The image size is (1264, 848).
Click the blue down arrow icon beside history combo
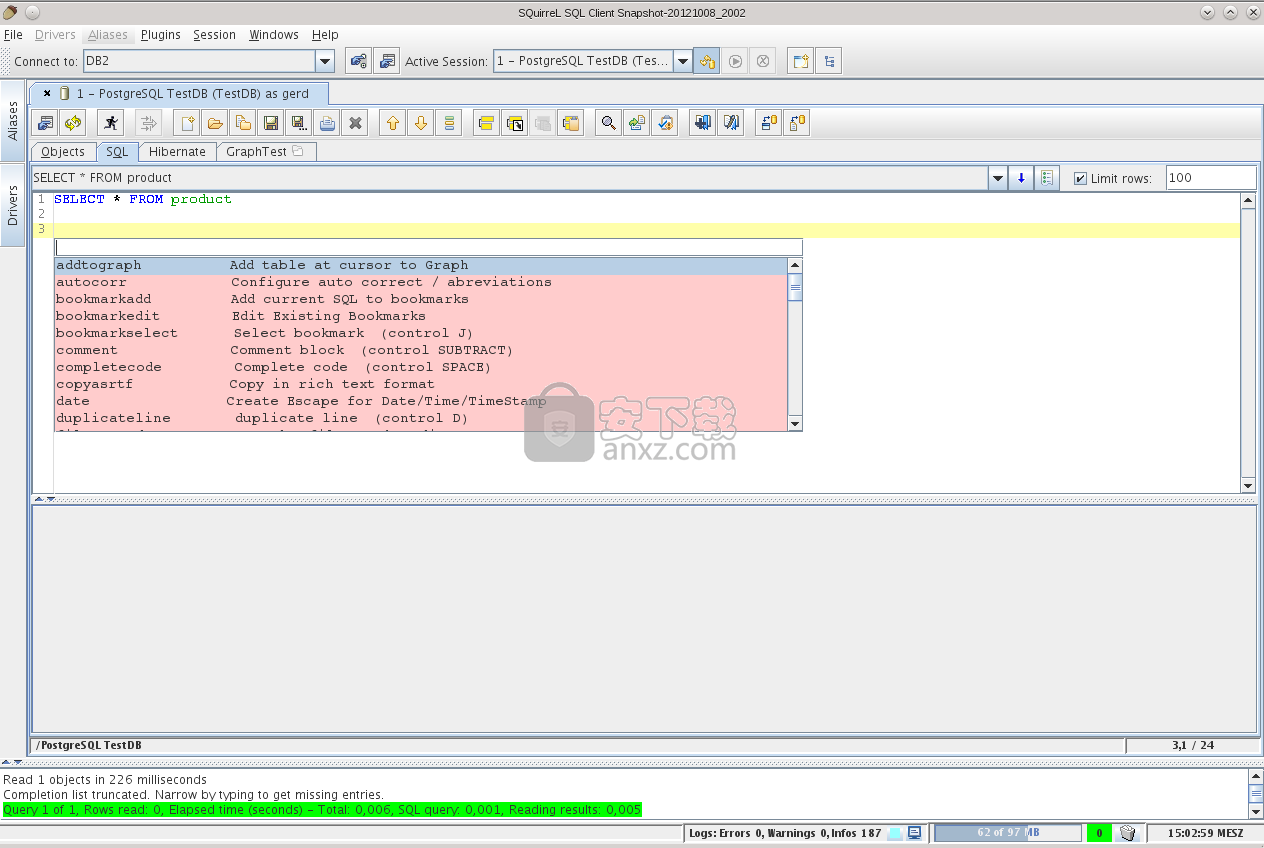pyautogui.click(x=1021, y=178)
